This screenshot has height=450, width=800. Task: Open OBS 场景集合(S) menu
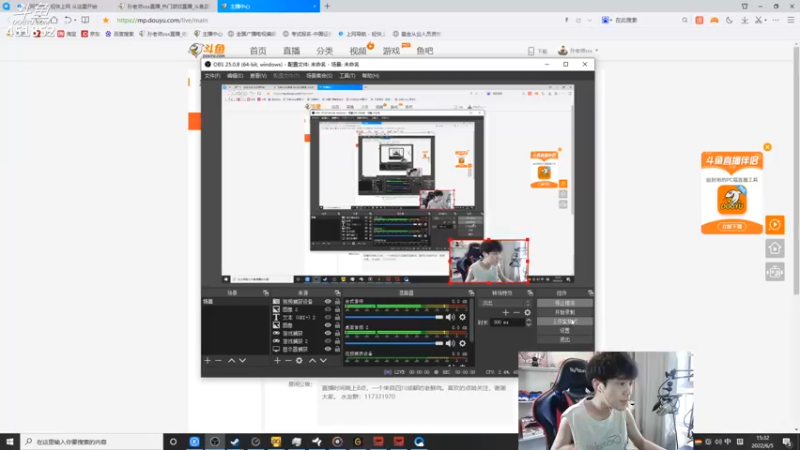pos(319,76)
